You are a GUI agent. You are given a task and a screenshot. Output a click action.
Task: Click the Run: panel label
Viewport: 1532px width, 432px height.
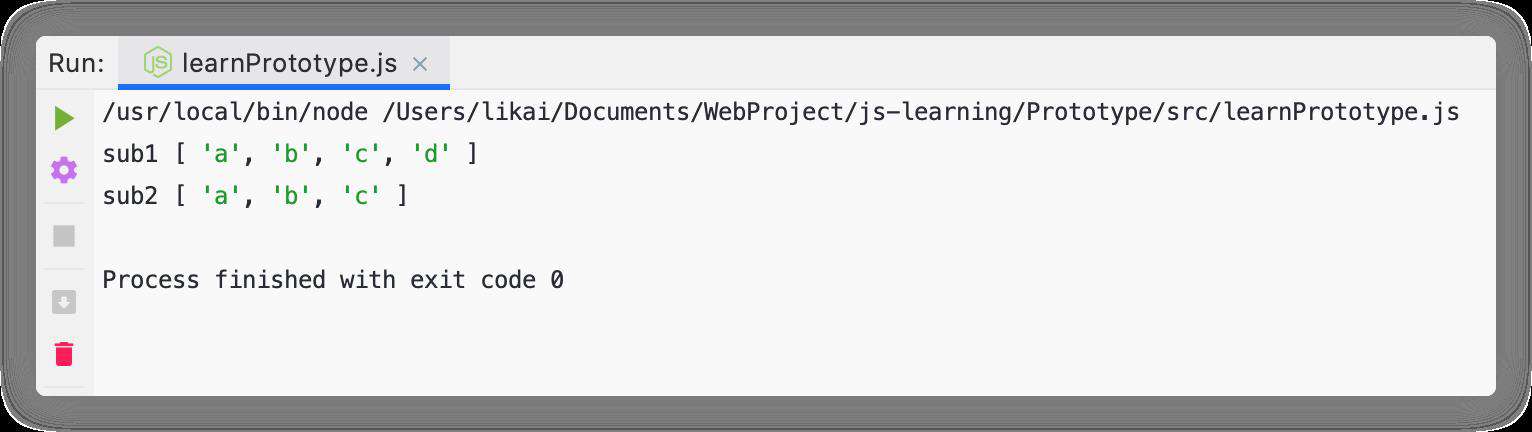point(76,64)
